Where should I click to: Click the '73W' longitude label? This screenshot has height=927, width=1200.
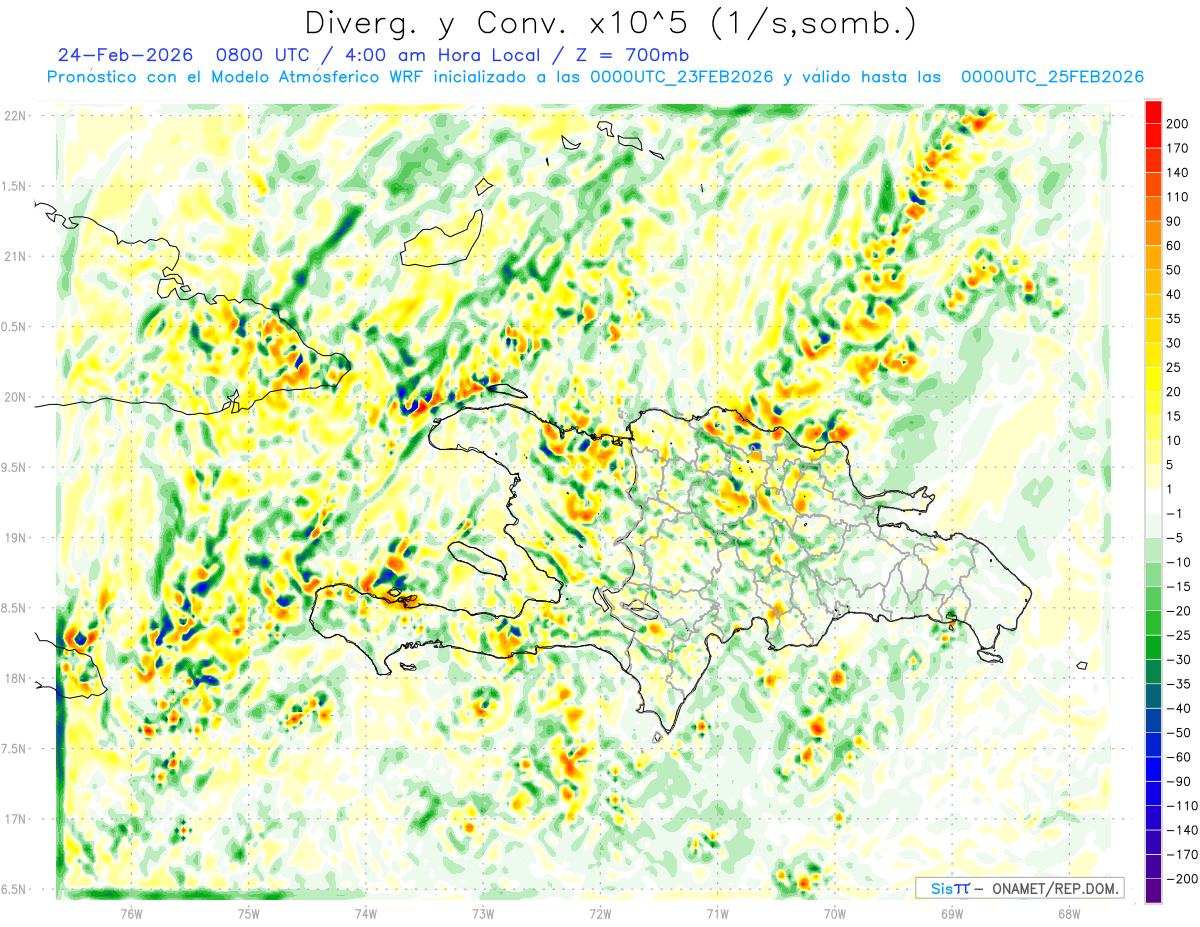(483, 913)
